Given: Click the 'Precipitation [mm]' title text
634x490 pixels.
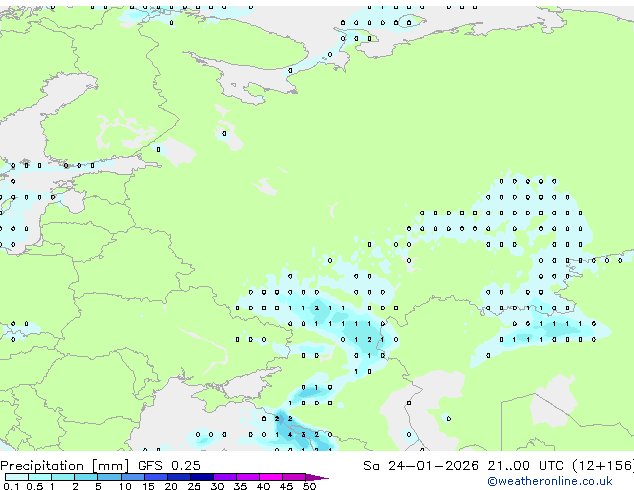Looking at the screenshot, I should [65, 466].
